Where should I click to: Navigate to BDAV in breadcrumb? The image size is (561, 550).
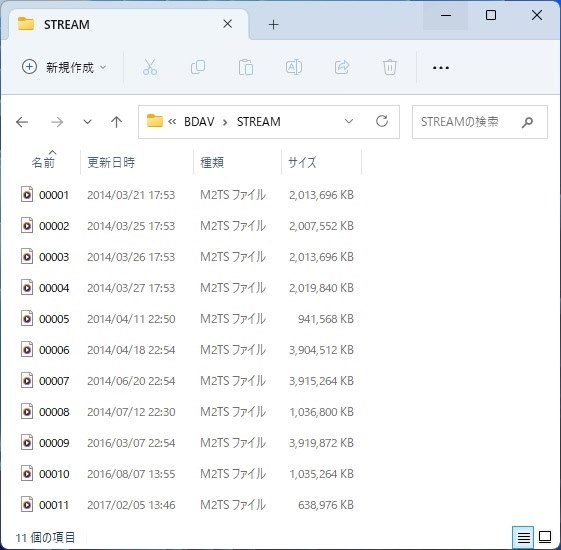click(199, 122)
